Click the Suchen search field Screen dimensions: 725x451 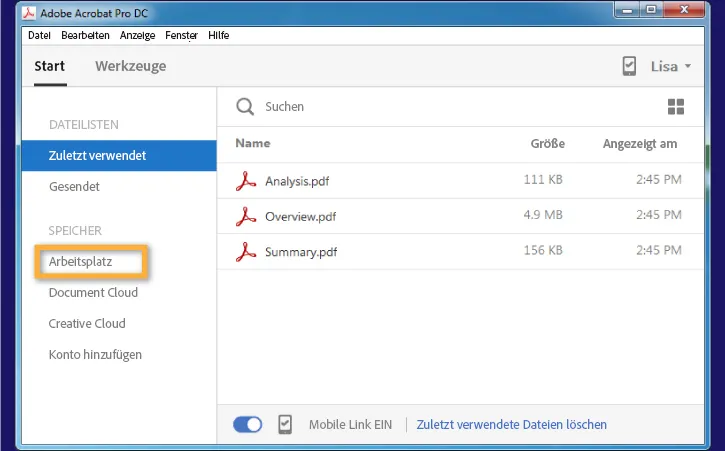[400, 107]
